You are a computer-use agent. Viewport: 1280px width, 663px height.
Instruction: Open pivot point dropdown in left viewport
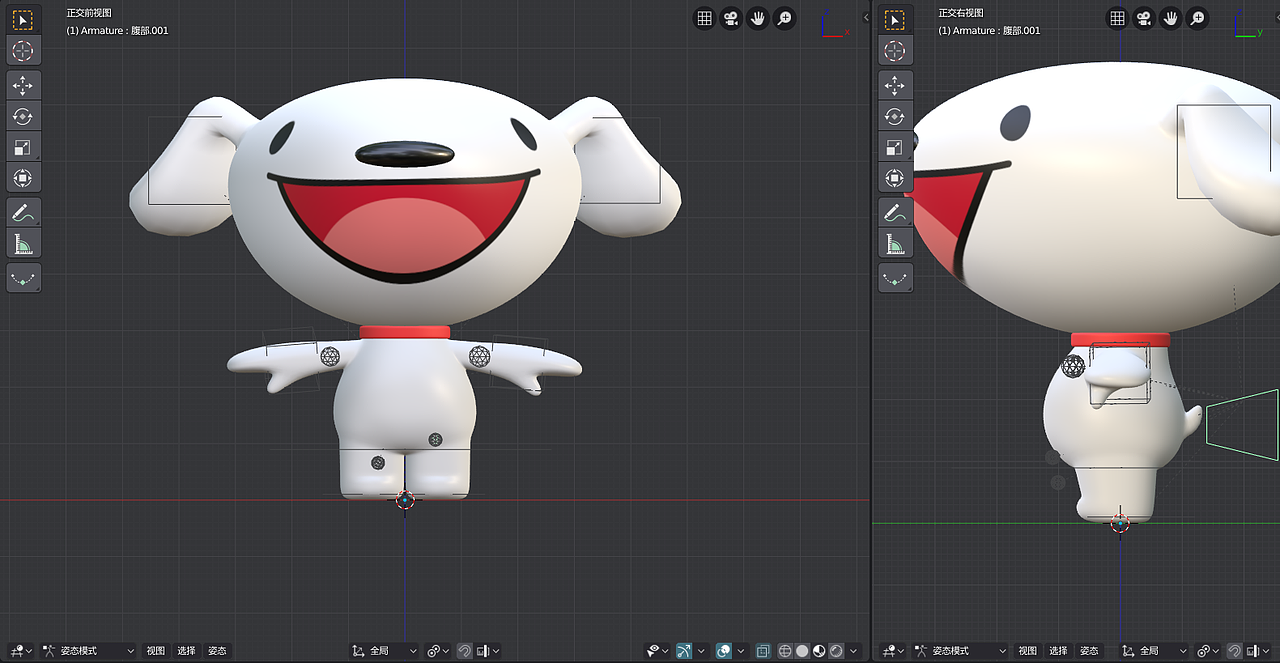(439, 651)
